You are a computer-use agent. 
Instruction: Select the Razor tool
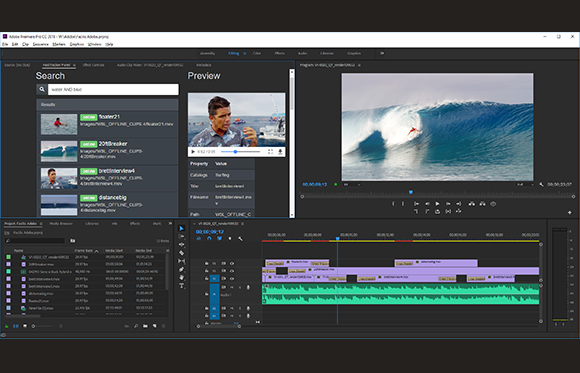coord(182,253)
